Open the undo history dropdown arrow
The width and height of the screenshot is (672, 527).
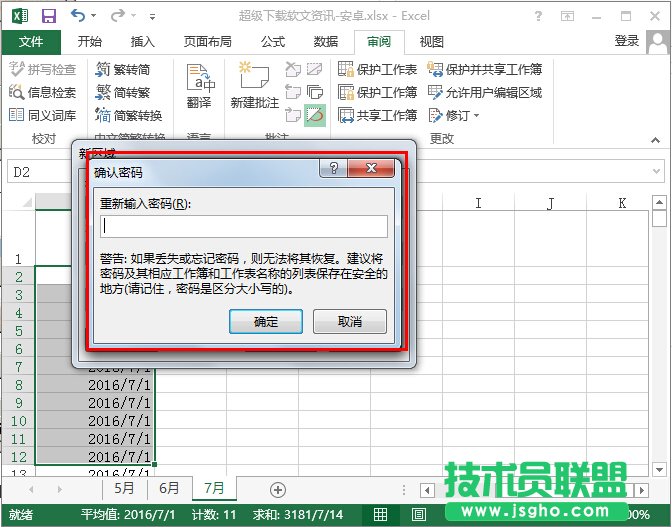(97, 16)
